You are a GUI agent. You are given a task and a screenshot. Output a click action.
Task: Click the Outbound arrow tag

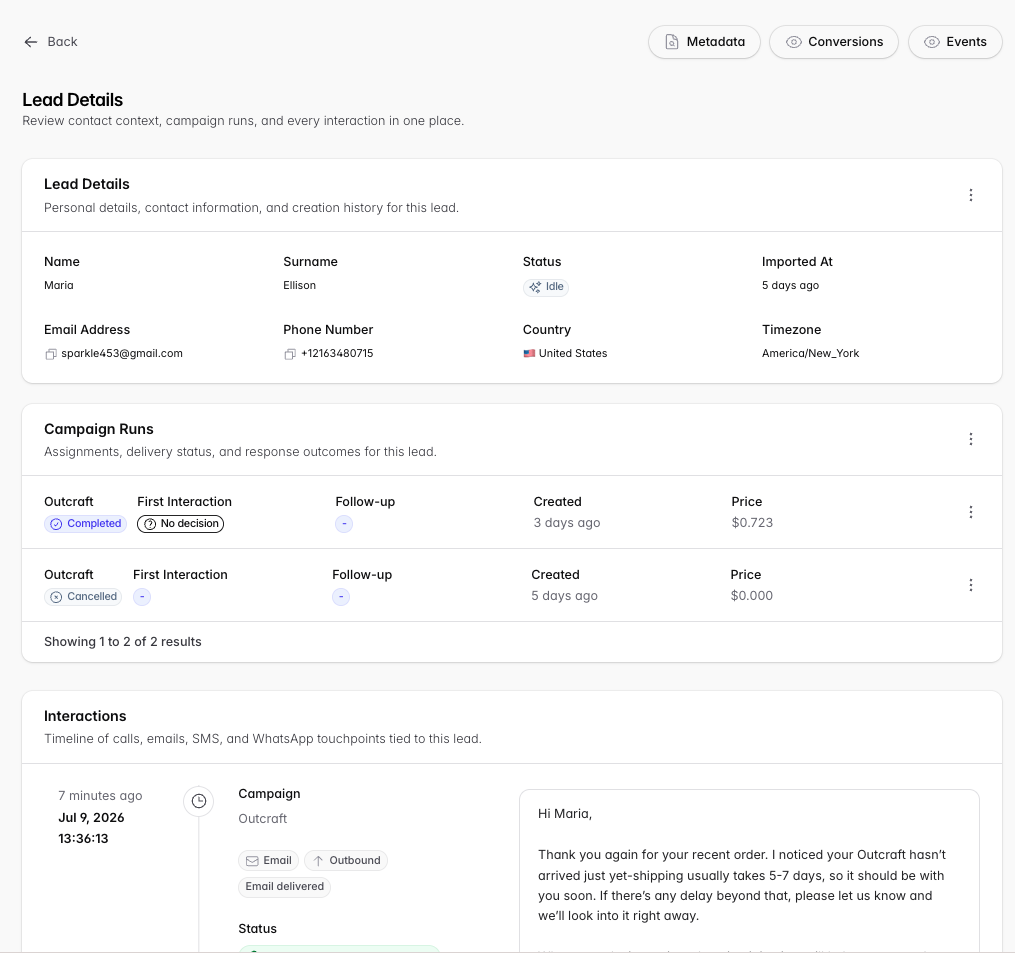[346, 860]
